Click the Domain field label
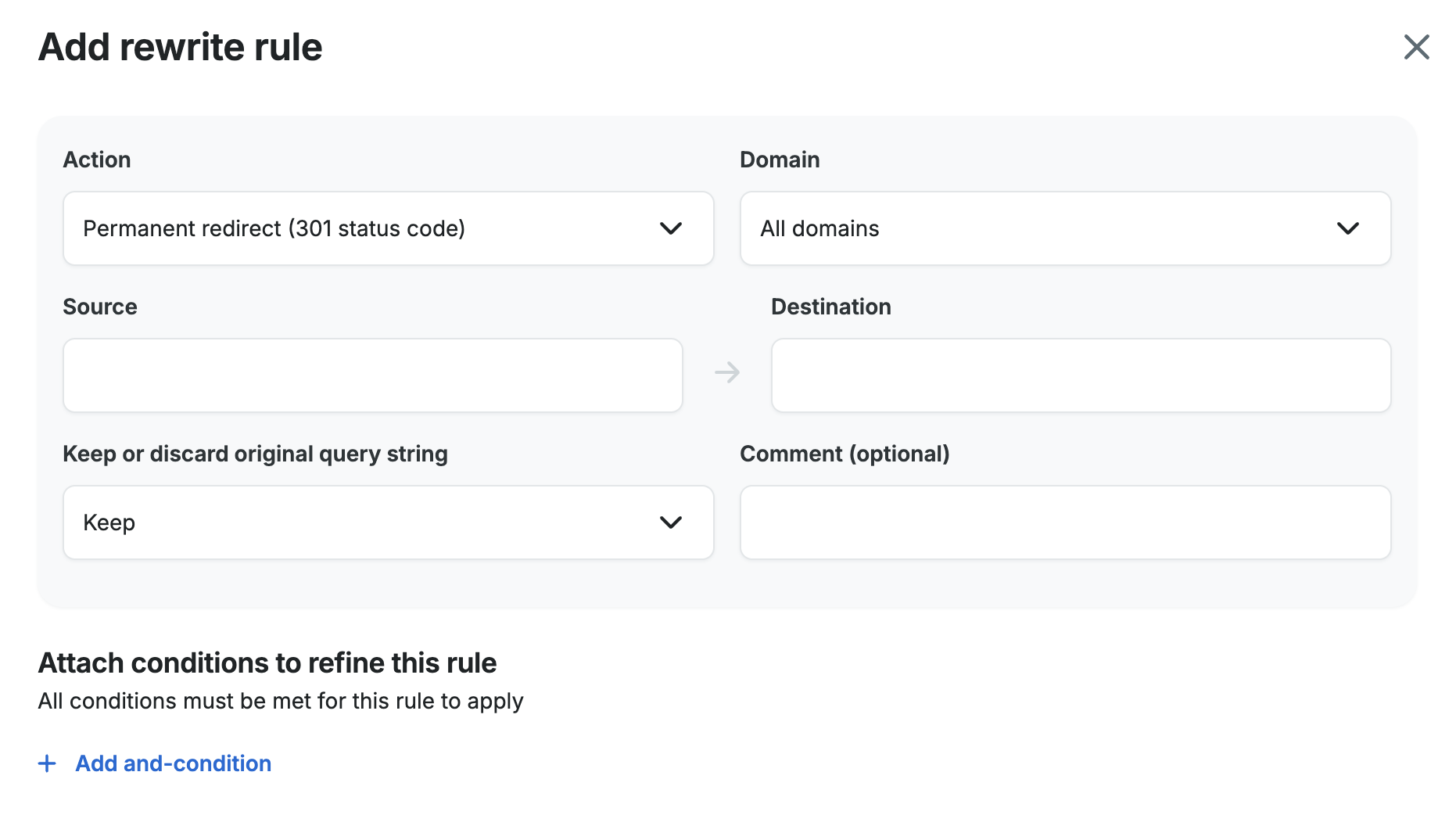The image size is (1456, 815). click(780, 160)
